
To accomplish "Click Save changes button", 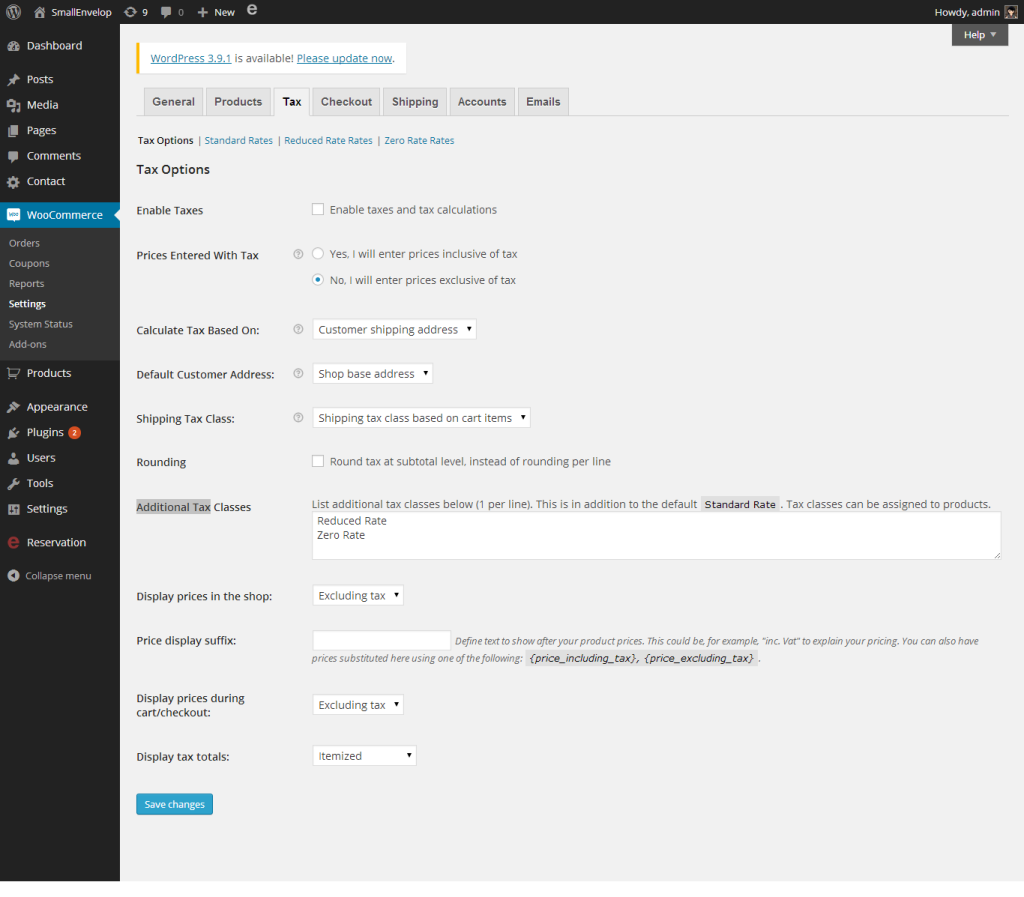I will tap(174, 804).
